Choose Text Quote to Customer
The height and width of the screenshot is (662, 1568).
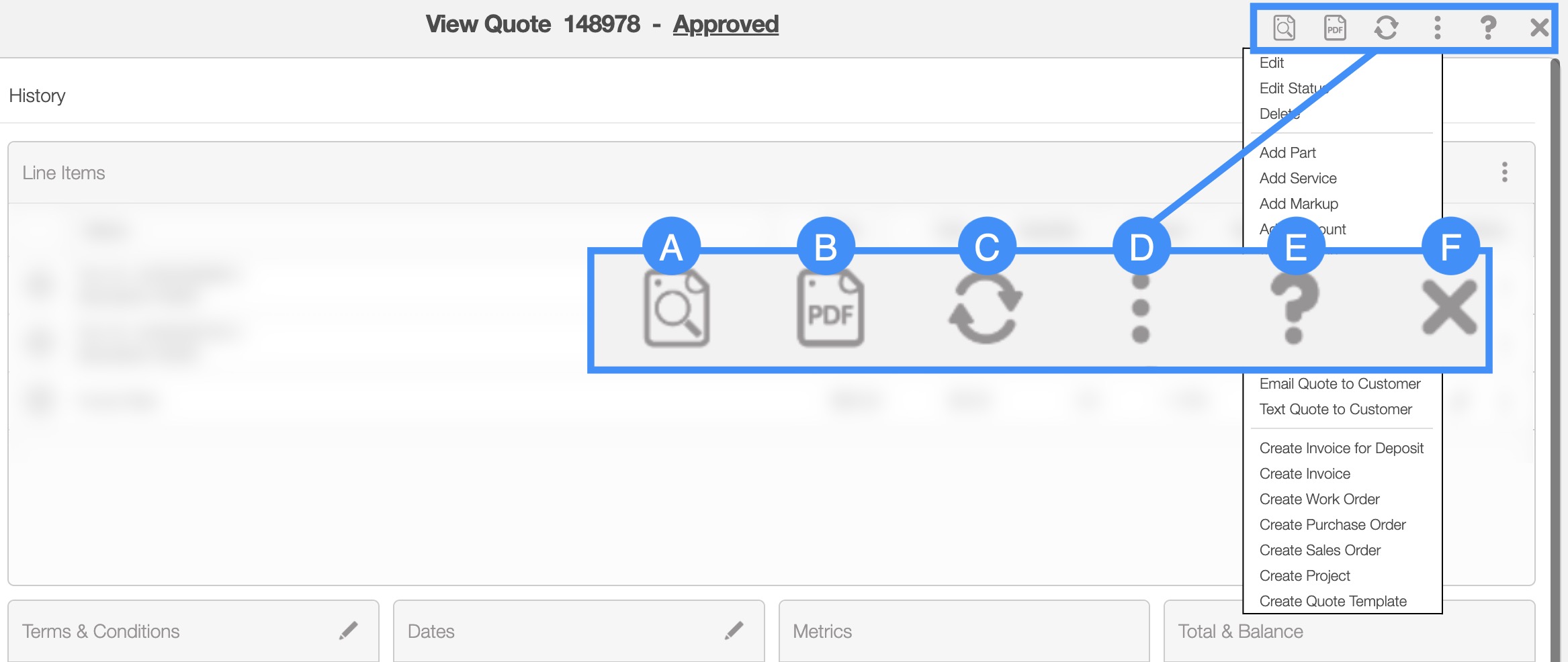pyautogui.click(x=1336, y=410)
